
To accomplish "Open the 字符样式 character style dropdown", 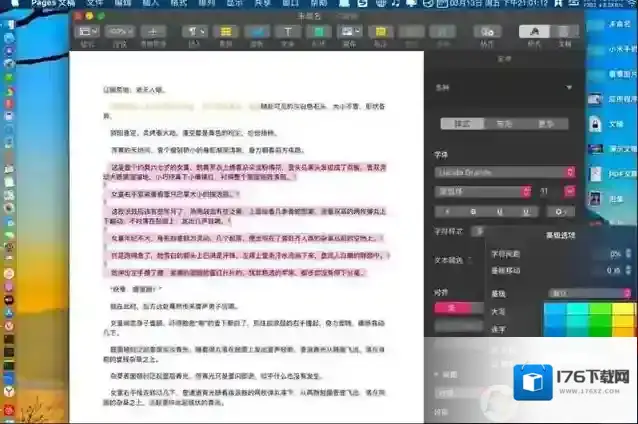I will pyautogui.click(x=479, y=231).
